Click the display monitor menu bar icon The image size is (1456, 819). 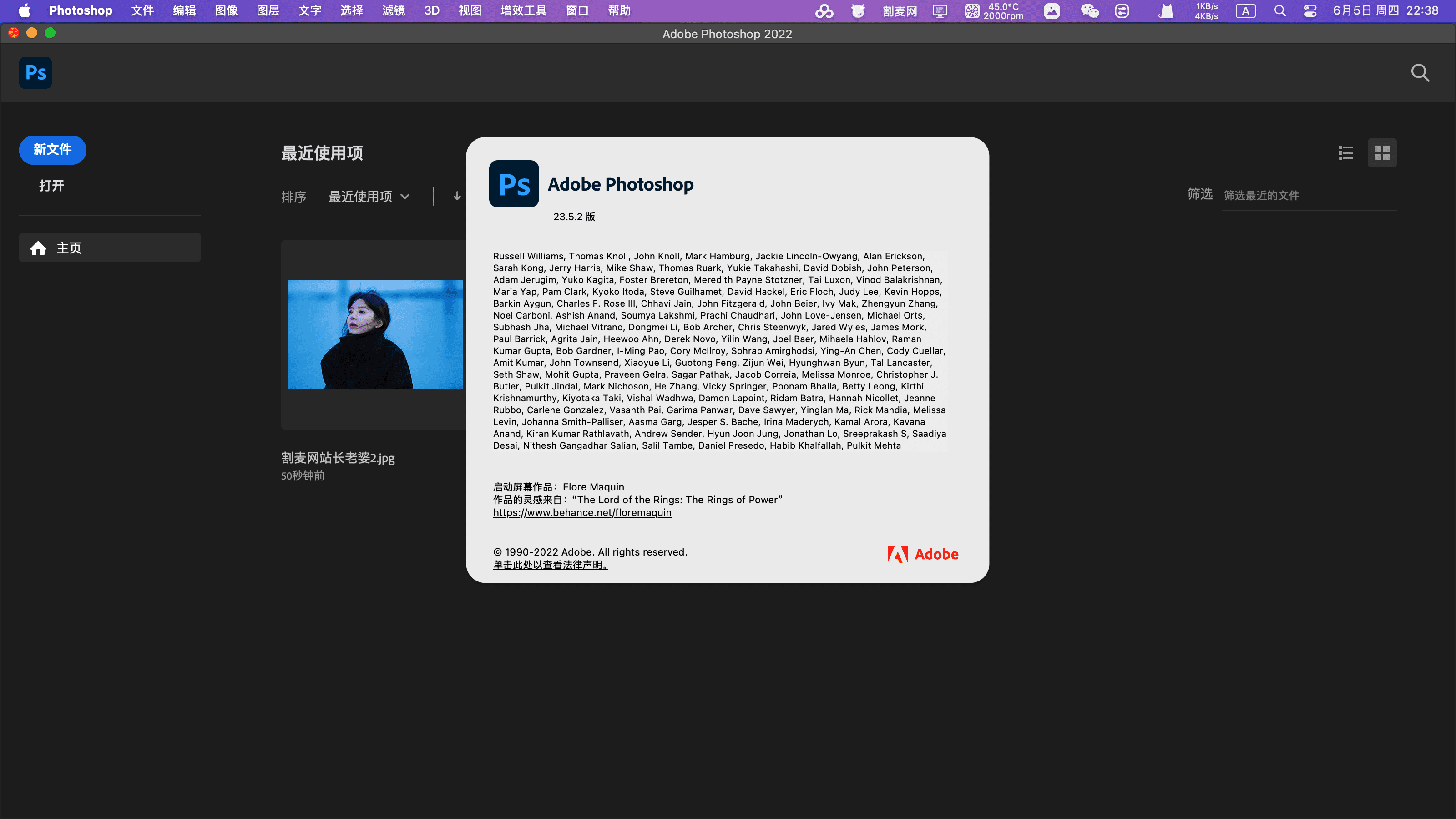point(940,11)
